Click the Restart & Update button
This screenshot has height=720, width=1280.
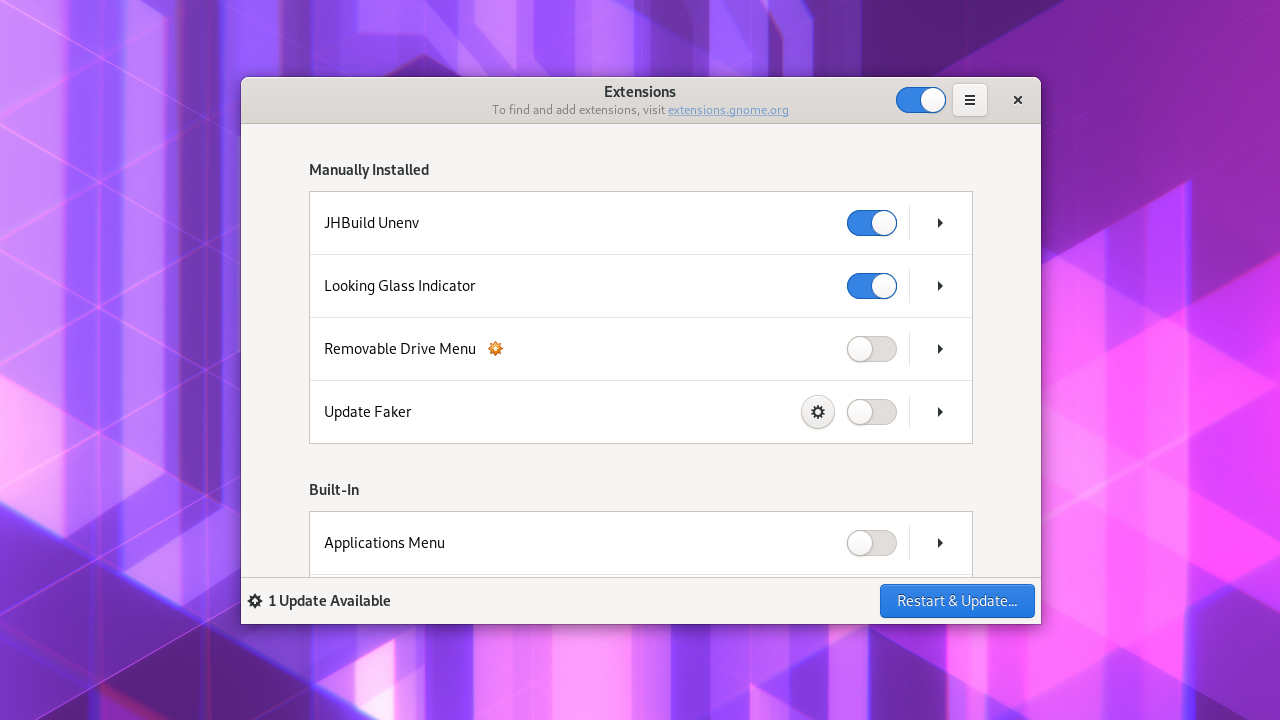pos(956,601)
